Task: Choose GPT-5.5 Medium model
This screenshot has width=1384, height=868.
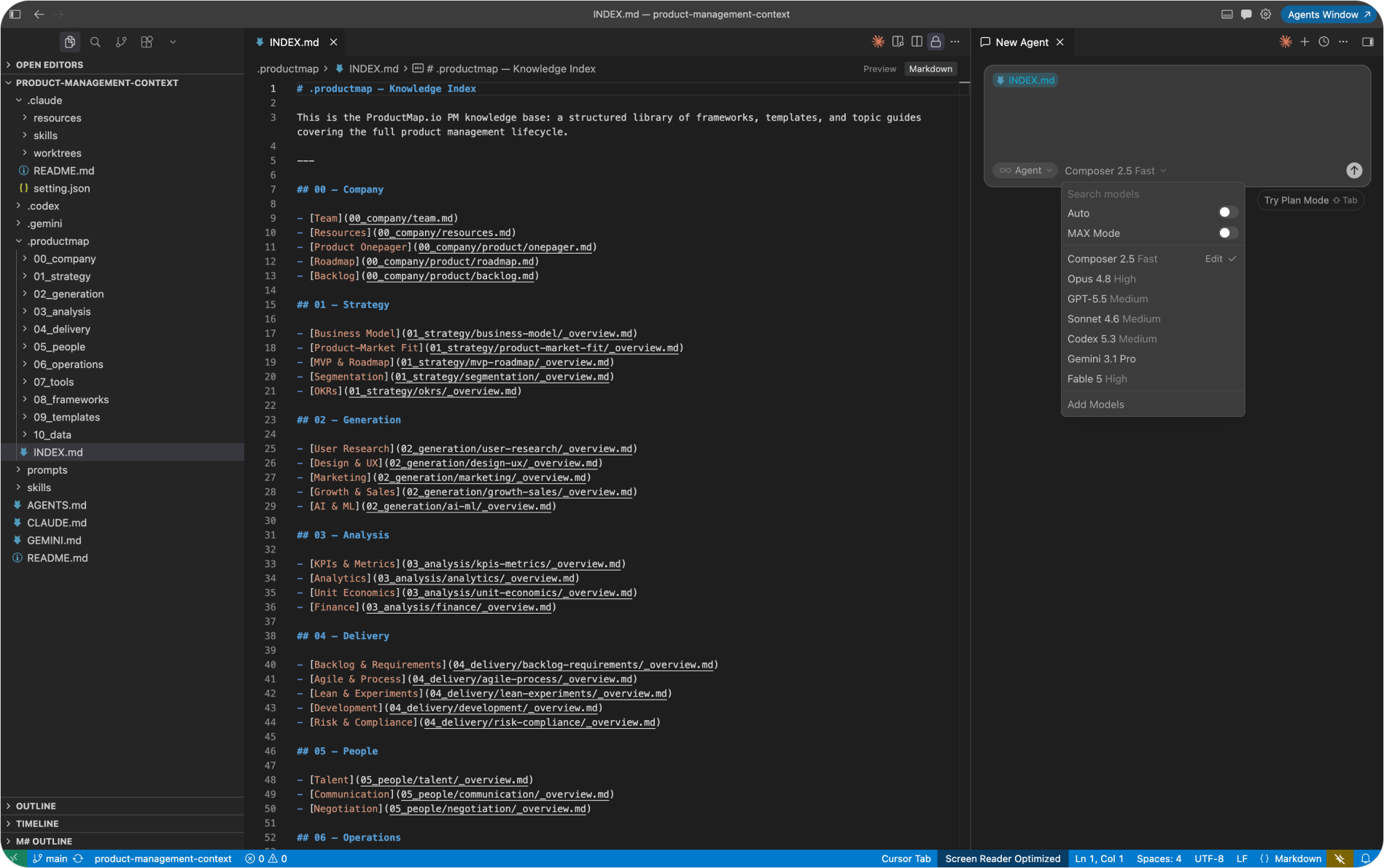Action: (x=1152, y=299)
